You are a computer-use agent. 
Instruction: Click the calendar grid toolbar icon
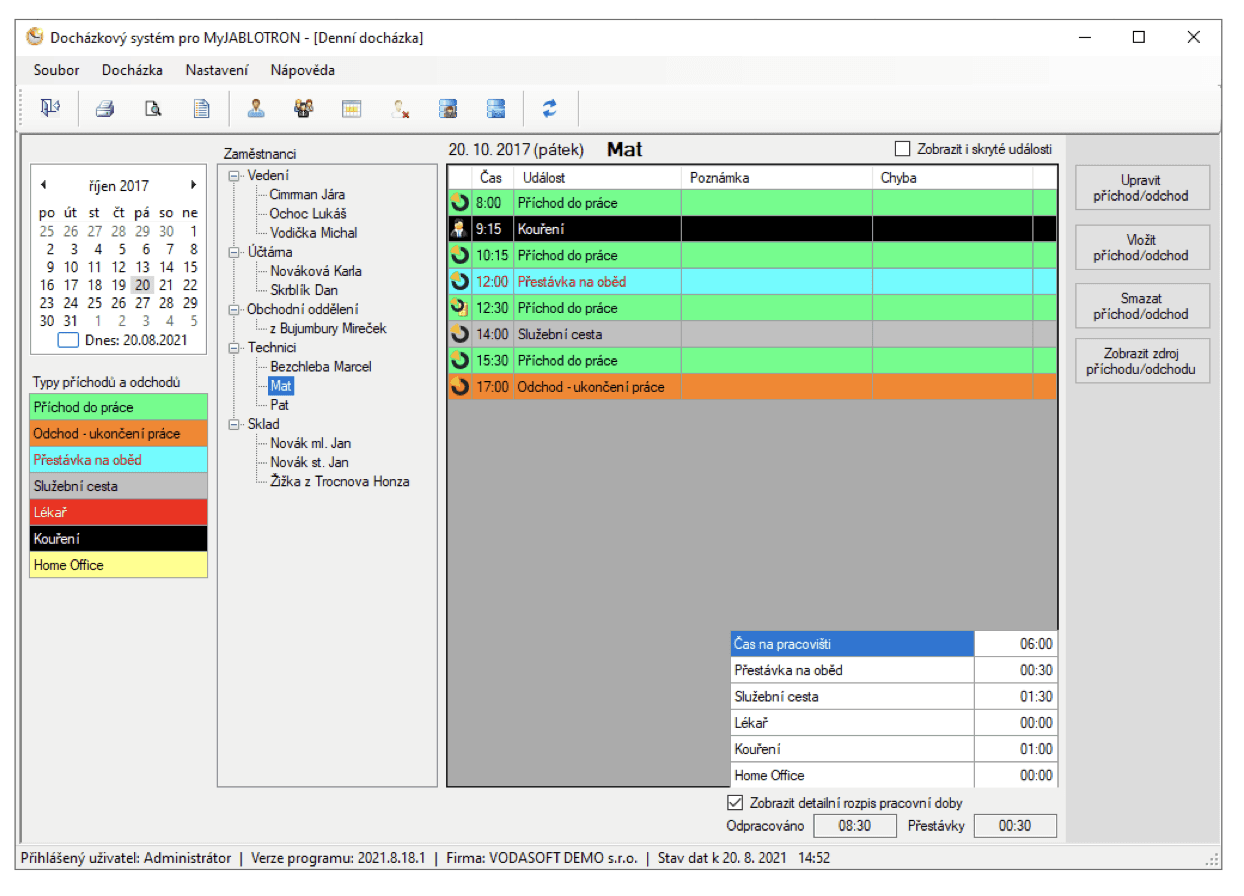point(351,109)
